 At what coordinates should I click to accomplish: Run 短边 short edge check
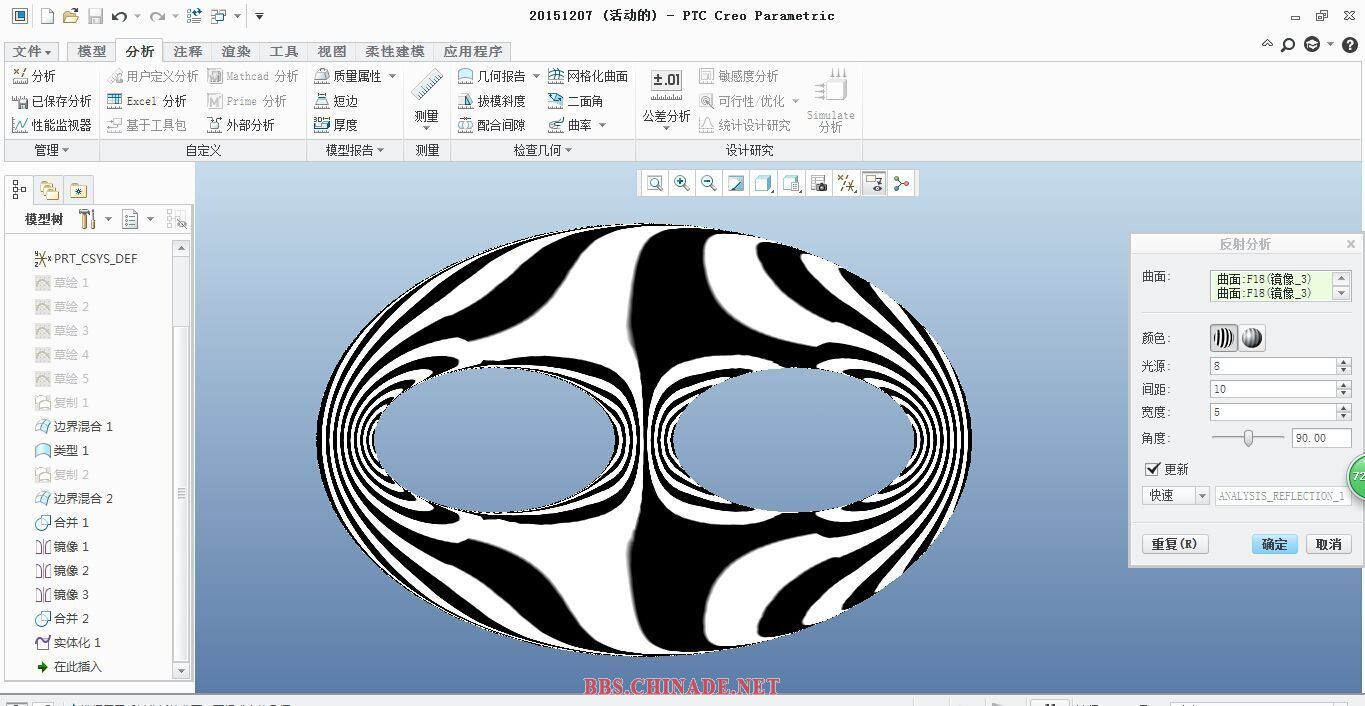point(336,101)
